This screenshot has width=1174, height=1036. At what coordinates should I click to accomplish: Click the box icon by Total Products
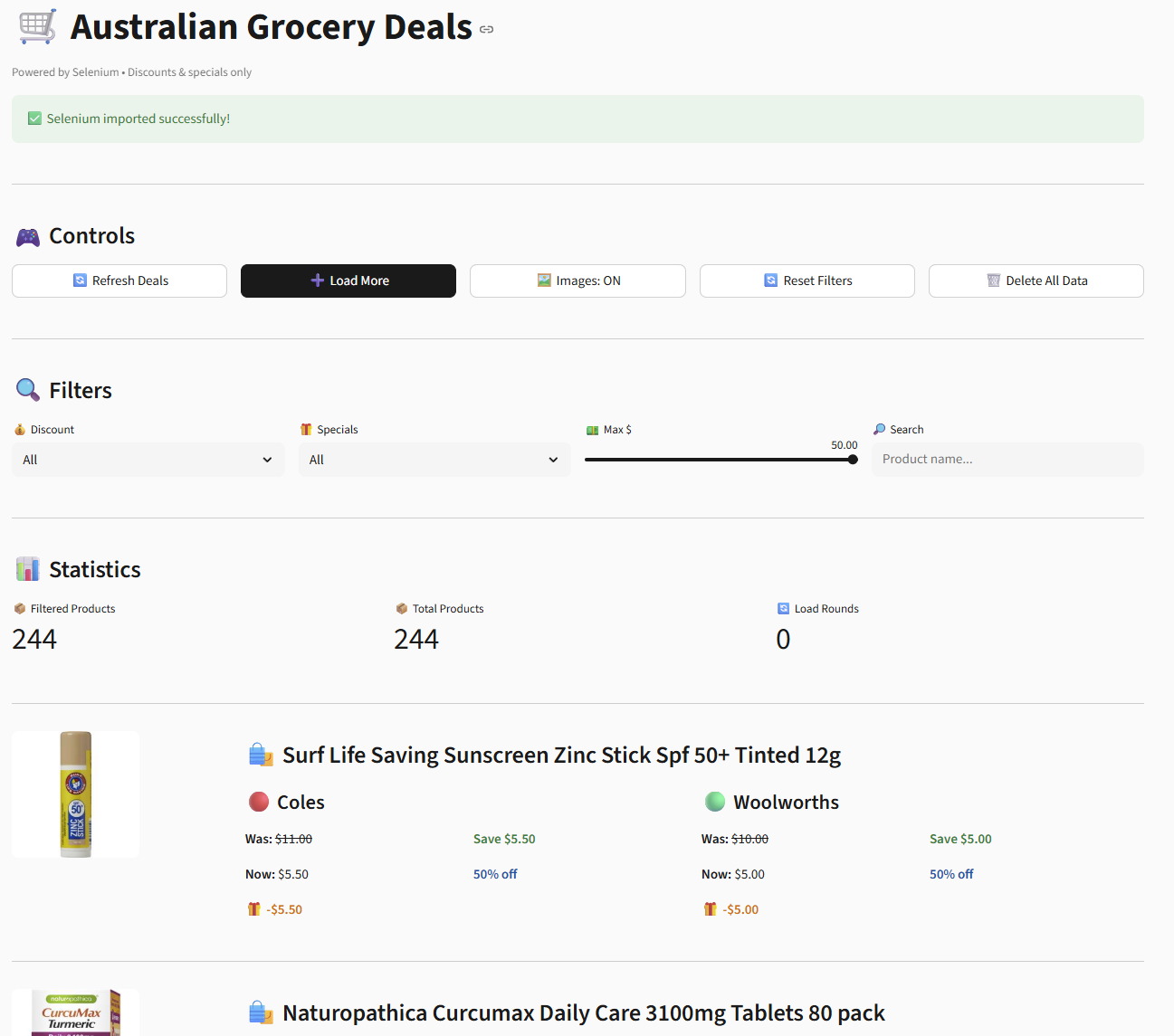pyautogui.click(x=402, y=609)
